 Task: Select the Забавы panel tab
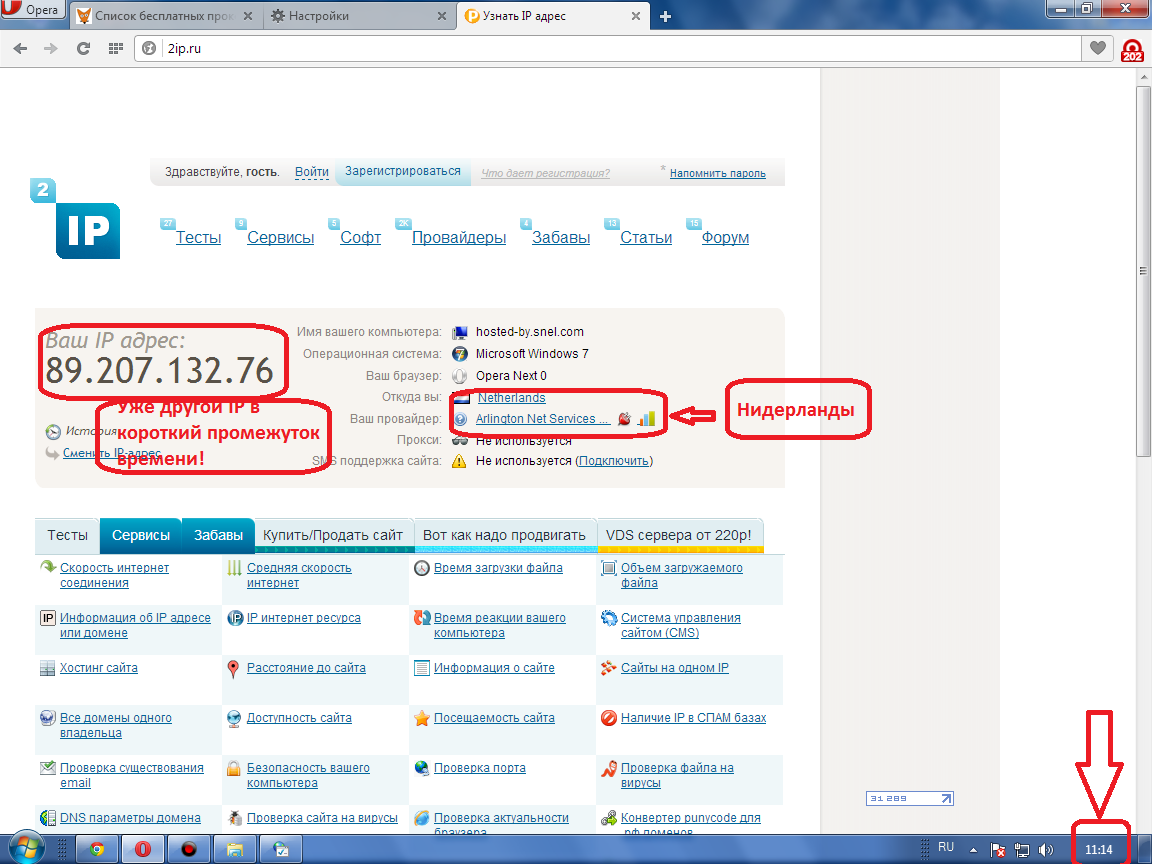pyautogui.click(x=218, y=536)
